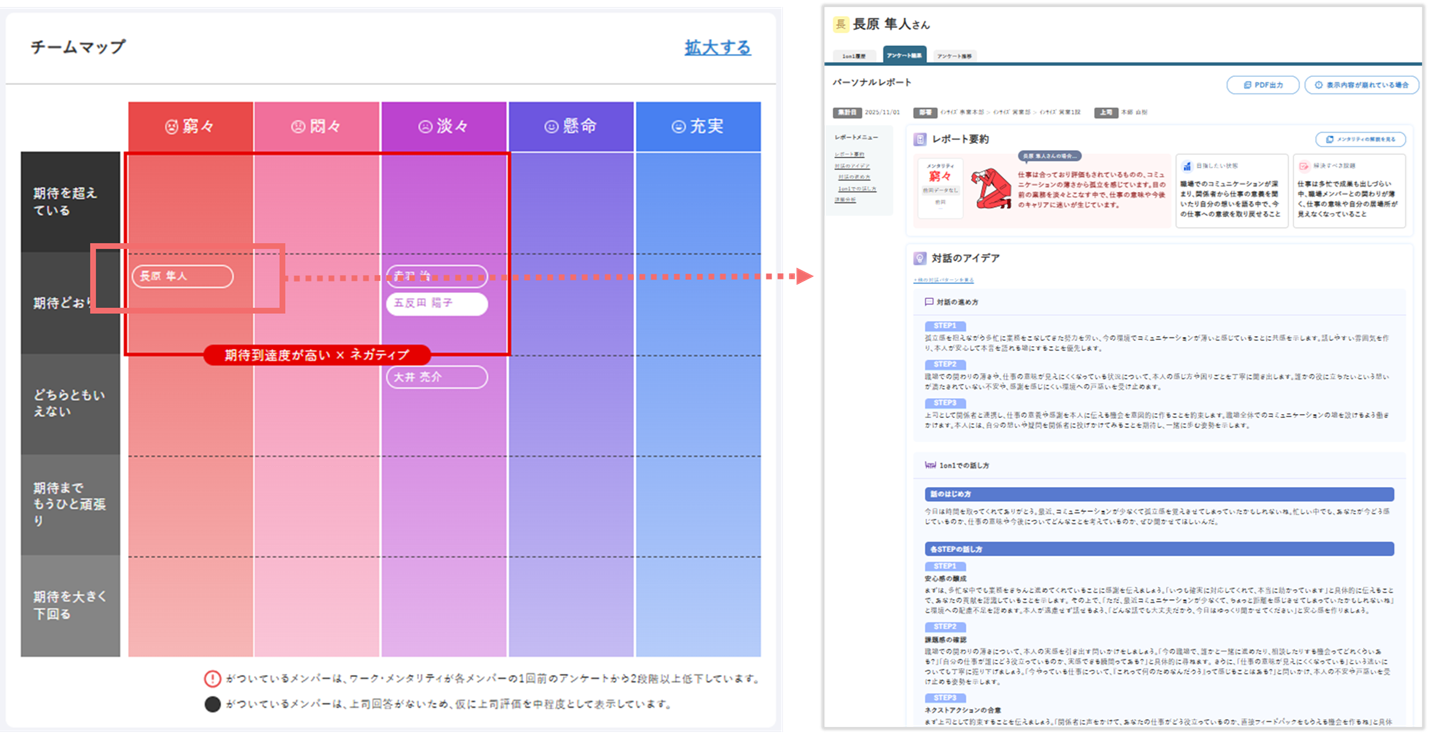1429x734 pixels.
Task: Click the チームマップ heading
Action: tap(77, 47)
